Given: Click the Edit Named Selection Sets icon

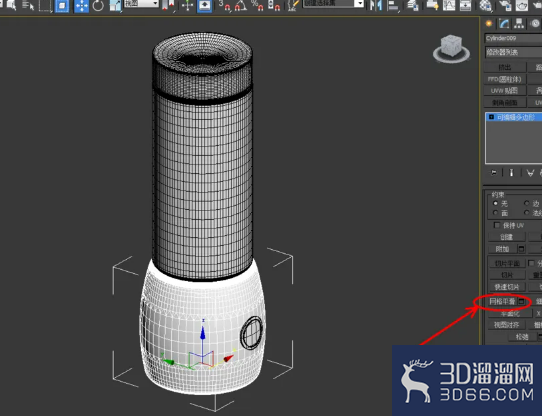Looking at the screenshot, I should (293, 5).
